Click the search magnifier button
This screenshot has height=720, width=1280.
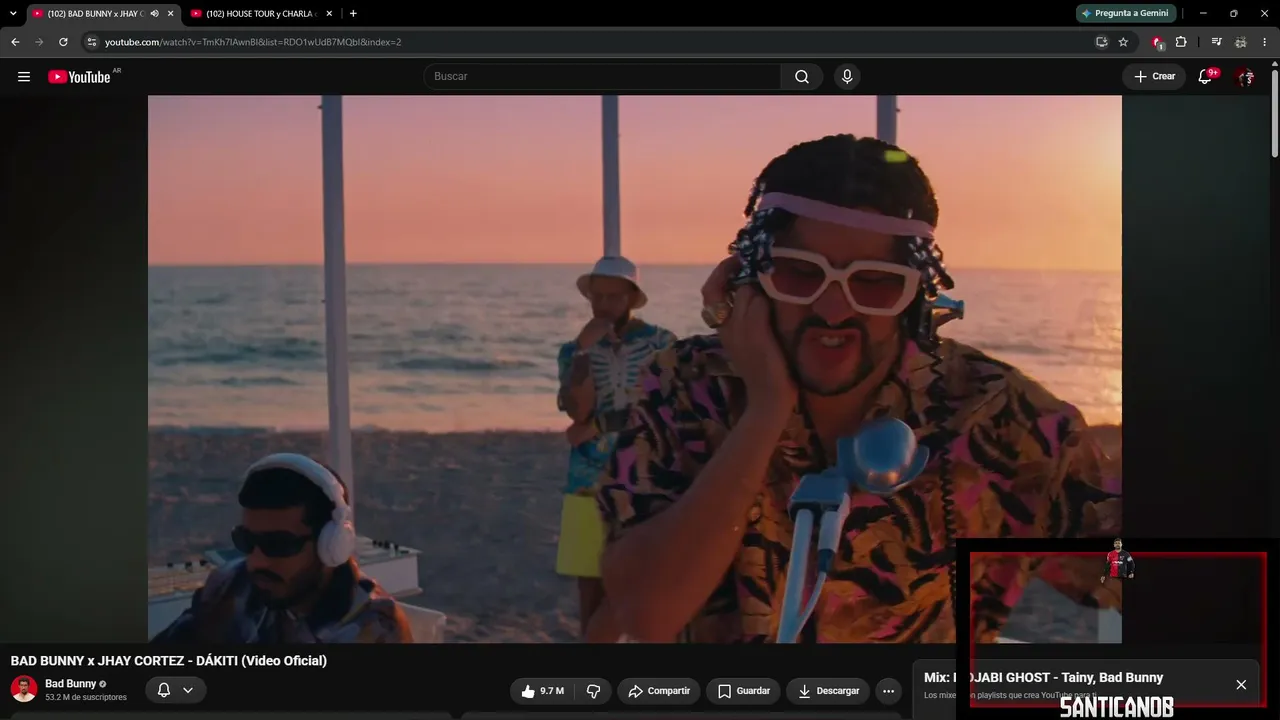[x=802, y=77]
